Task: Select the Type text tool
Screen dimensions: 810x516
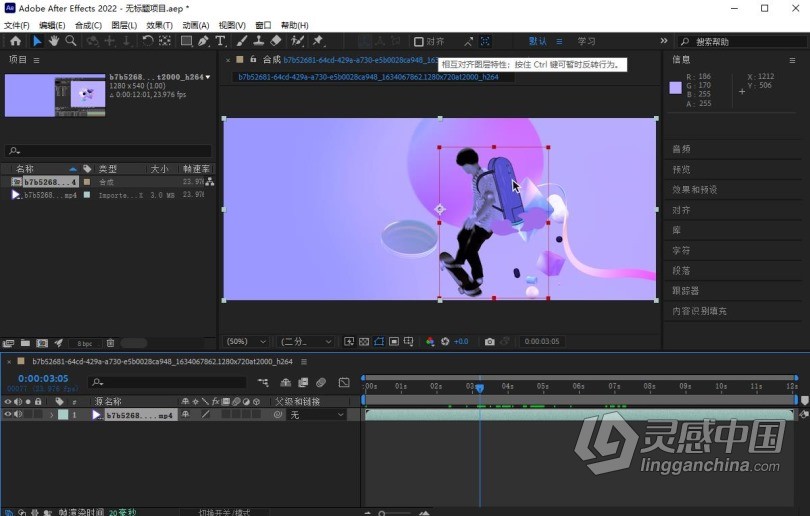Action: coord(221,41)
